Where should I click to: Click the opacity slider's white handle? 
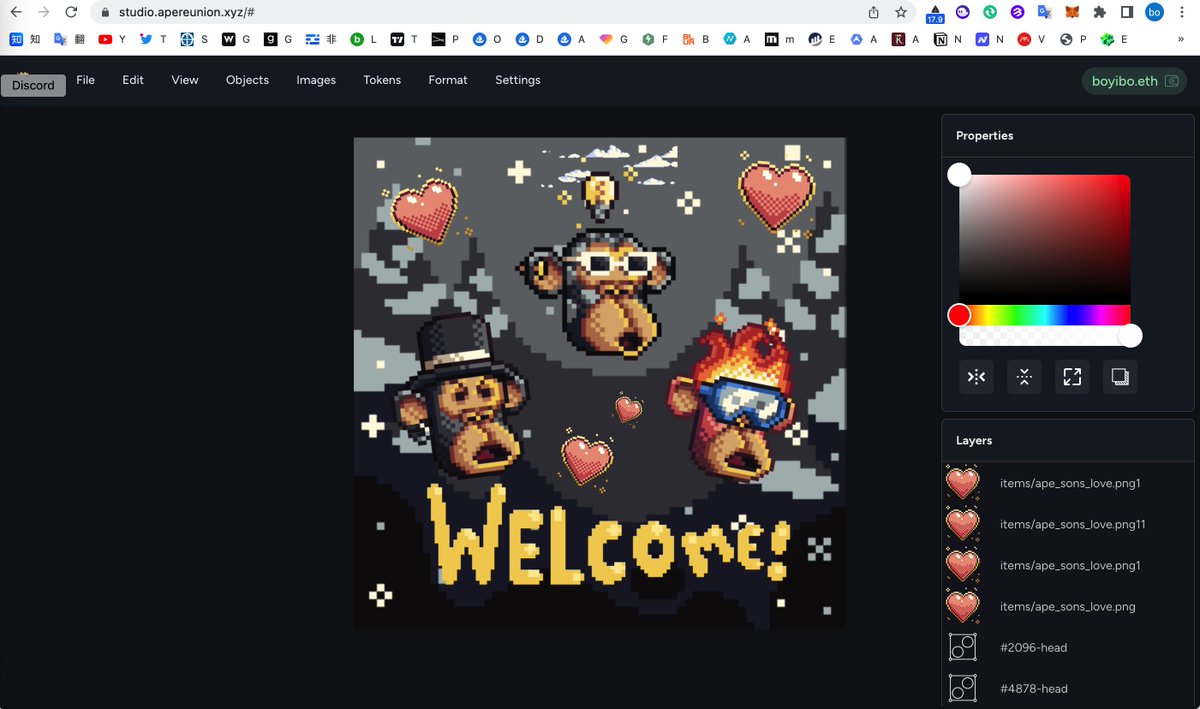(x=1130, y=336)
